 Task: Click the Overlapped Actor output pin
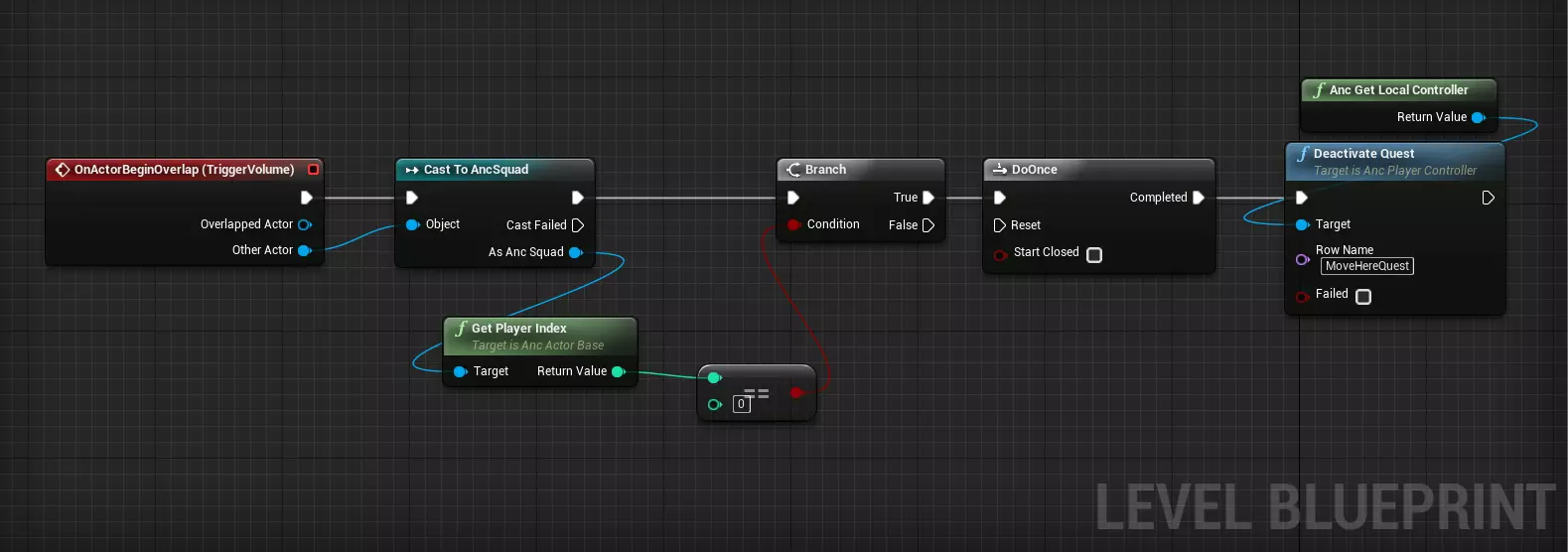click(305, 224)
